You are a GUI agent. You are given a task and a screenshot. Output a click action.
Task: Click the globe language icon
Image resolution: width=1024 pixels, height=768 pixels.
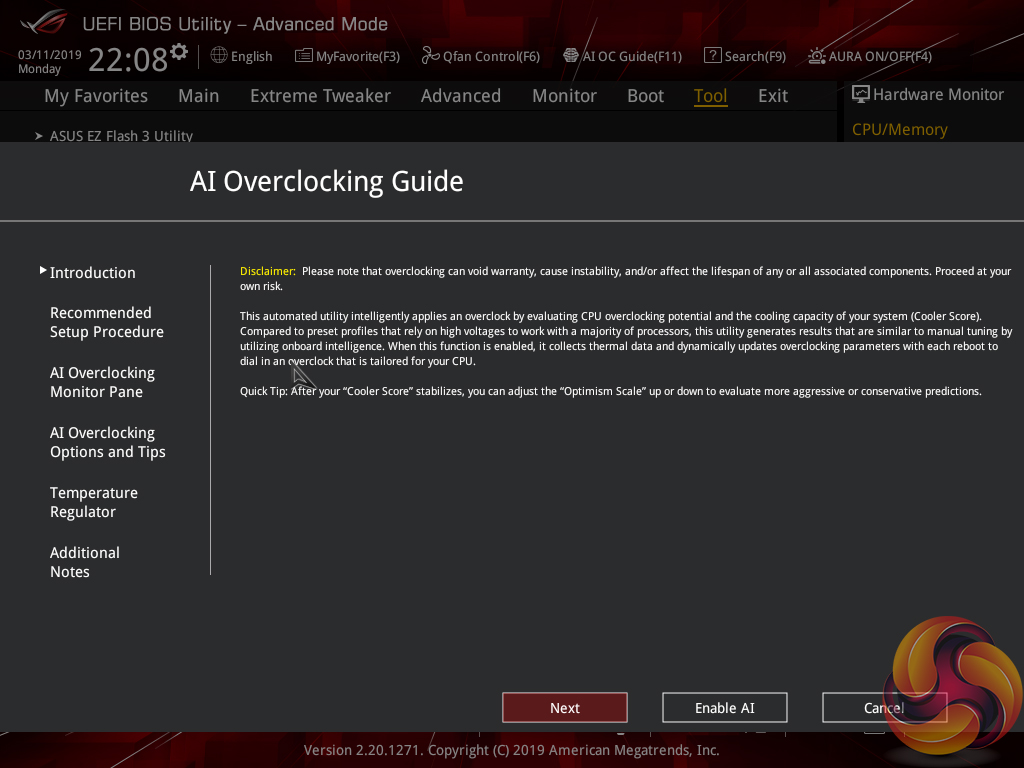pos(219,55)
